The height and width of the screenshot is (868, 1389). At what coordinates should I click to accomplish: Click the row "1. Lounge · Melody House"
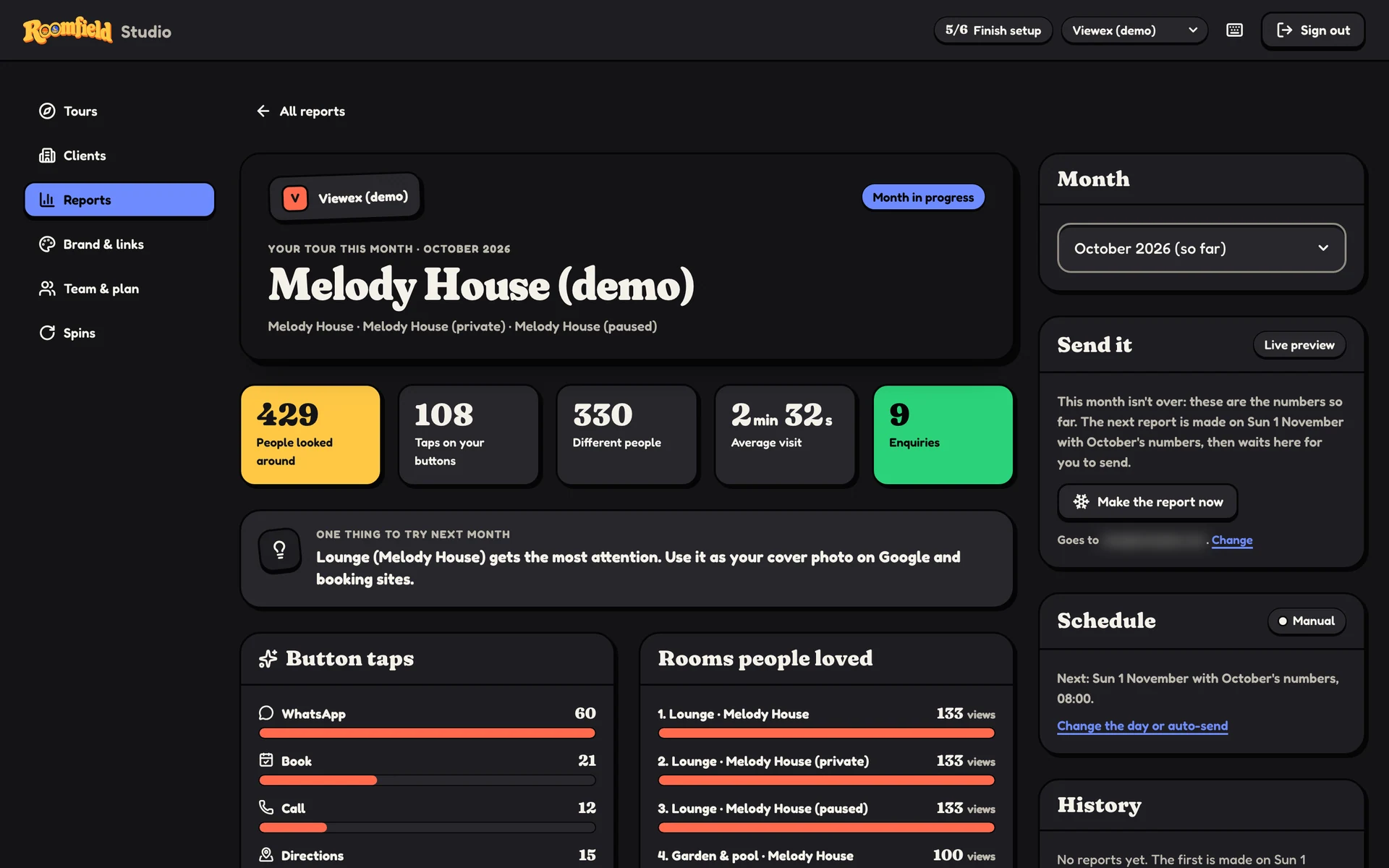pyautogui.click(x=826, y=722)
